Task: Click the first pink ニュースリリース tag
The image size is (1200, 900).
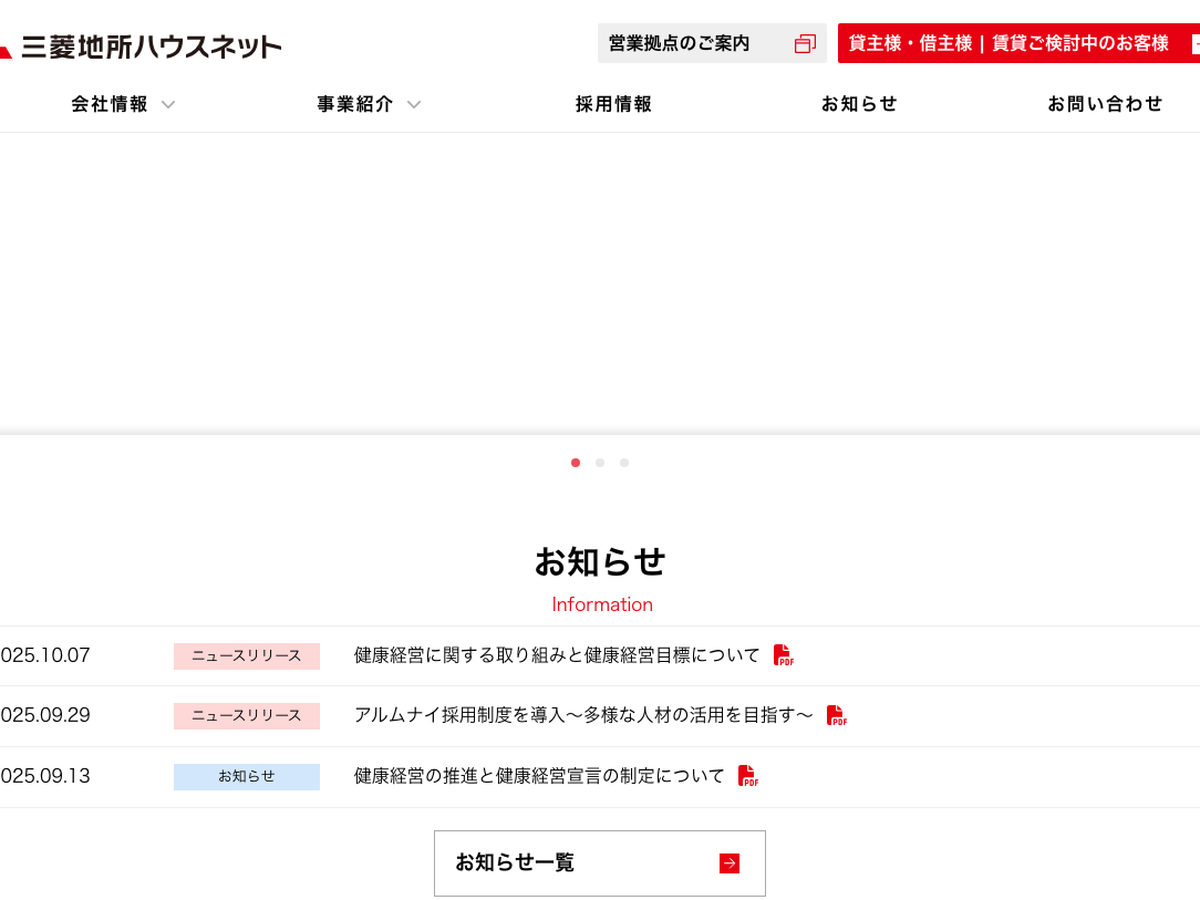Action: point(246,656)
